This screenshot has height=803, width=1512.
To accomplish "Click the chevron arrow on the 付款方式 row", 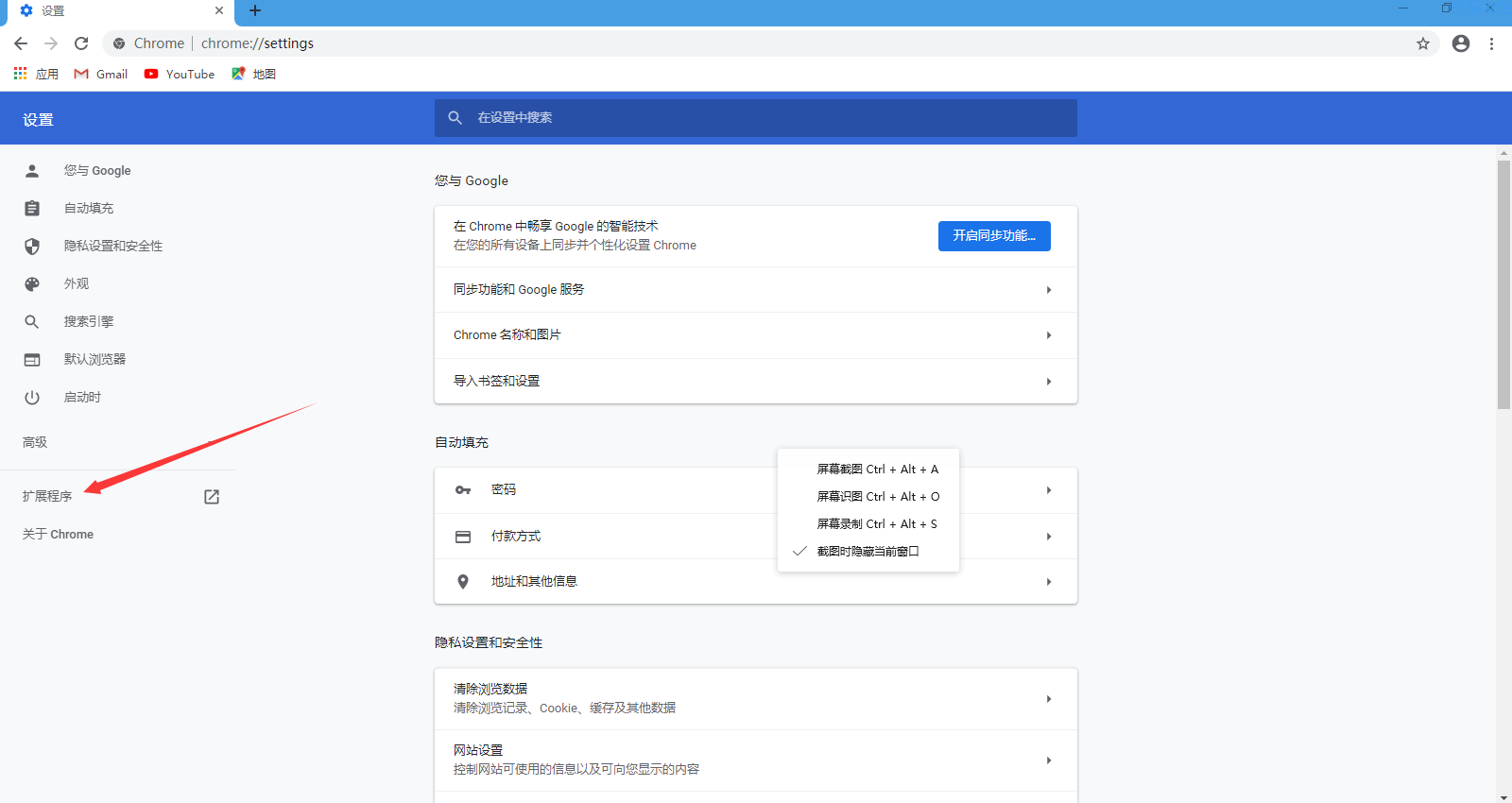I will coord(1049,537).
